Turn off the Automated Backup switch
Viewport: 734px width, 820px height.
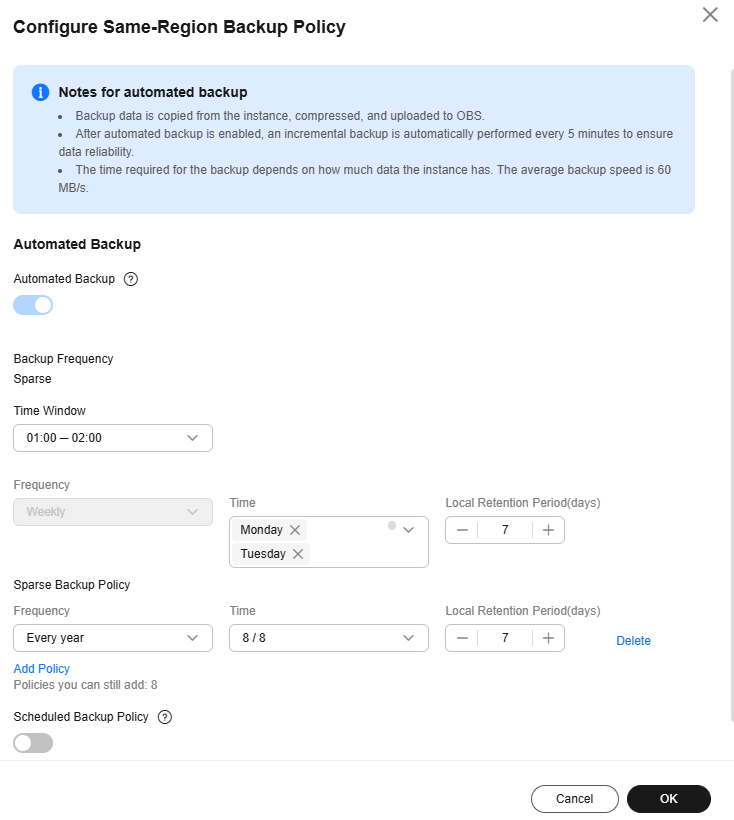[x=33, y=305]
